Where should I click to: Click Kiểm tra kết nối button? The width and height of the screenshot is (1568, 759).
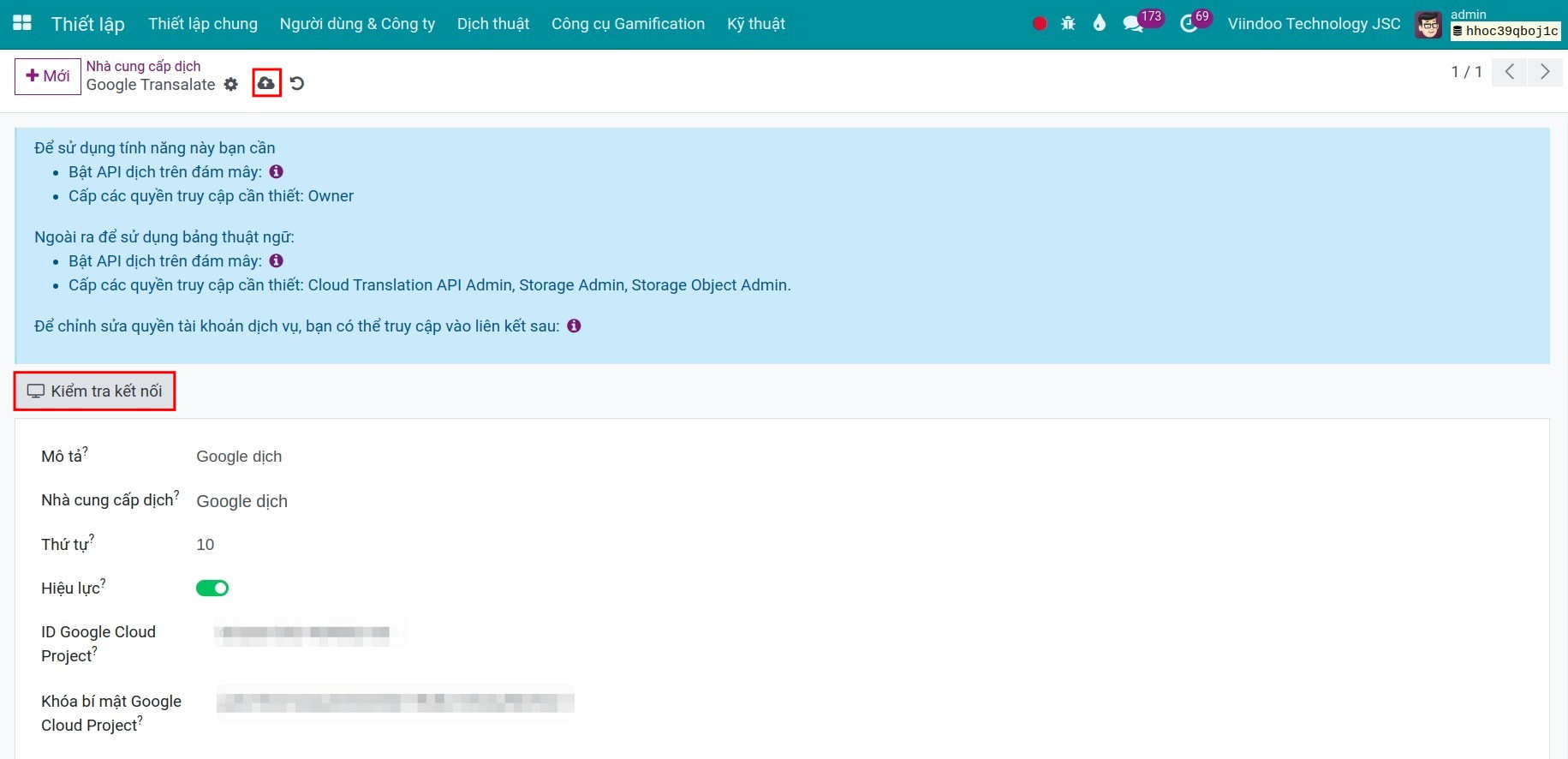[x=95, y=391]
